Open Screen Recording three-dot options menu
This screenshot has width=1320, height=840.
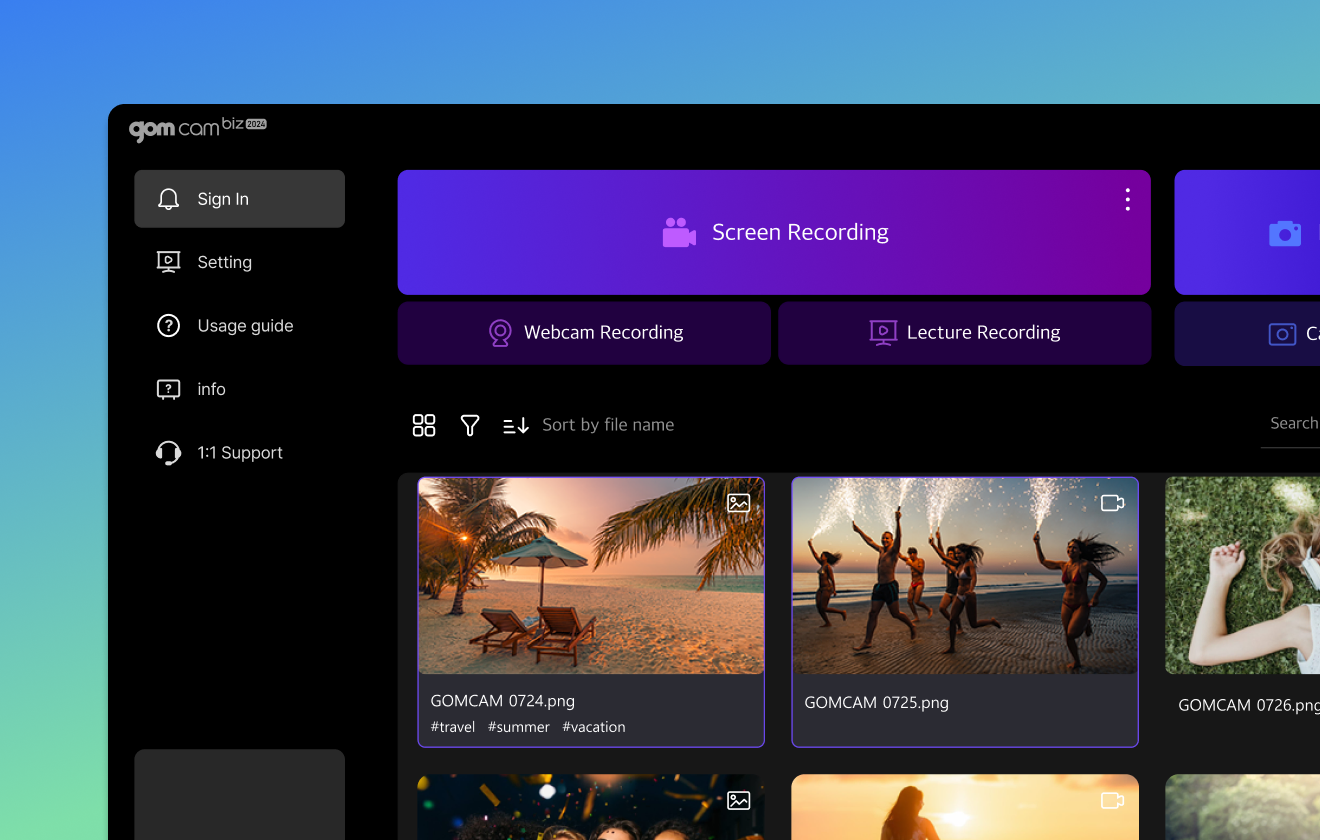tap(1127, 200)
